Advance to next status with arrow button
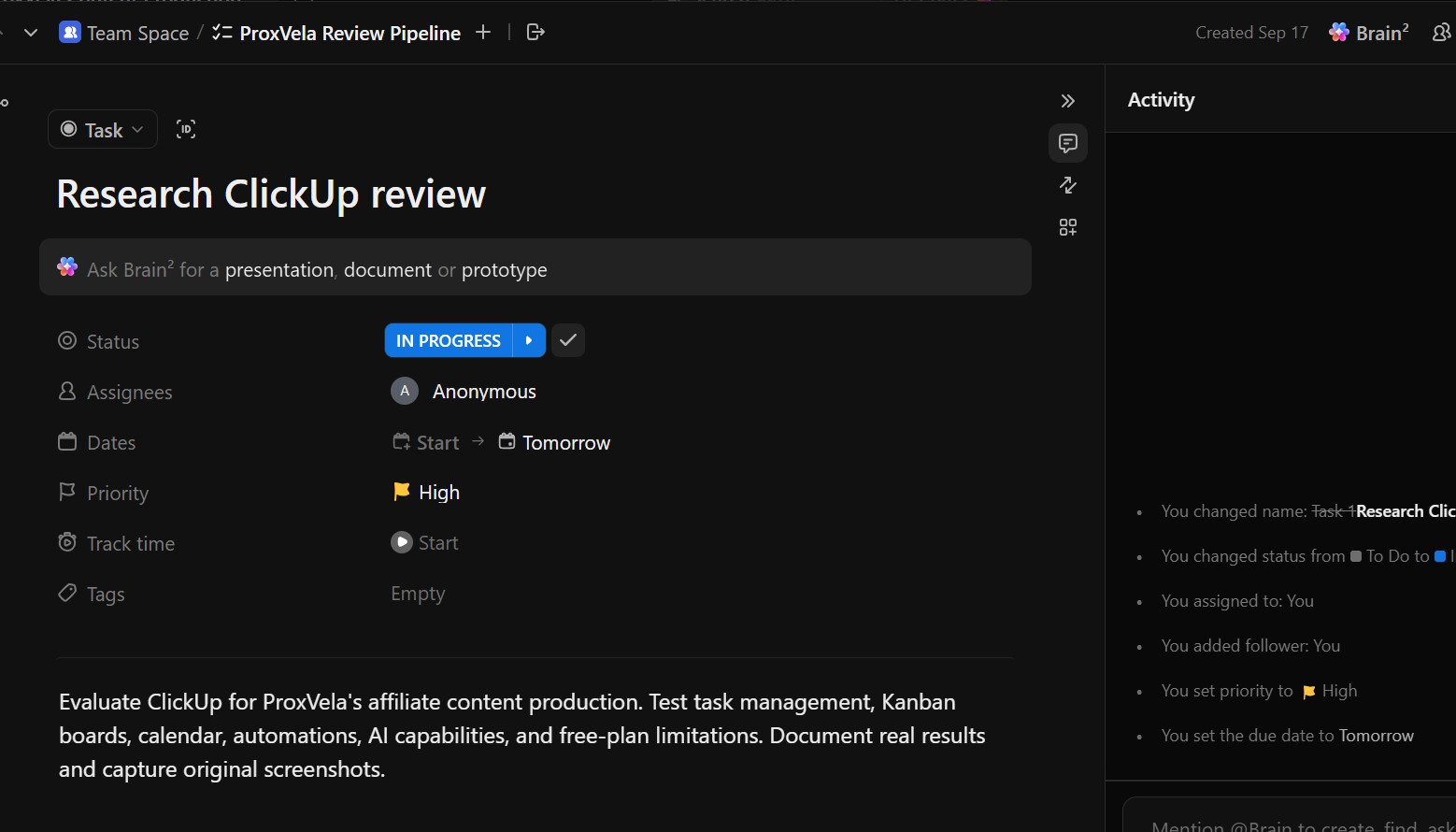This screenshot has width=1456, height=832. point(529,340)
